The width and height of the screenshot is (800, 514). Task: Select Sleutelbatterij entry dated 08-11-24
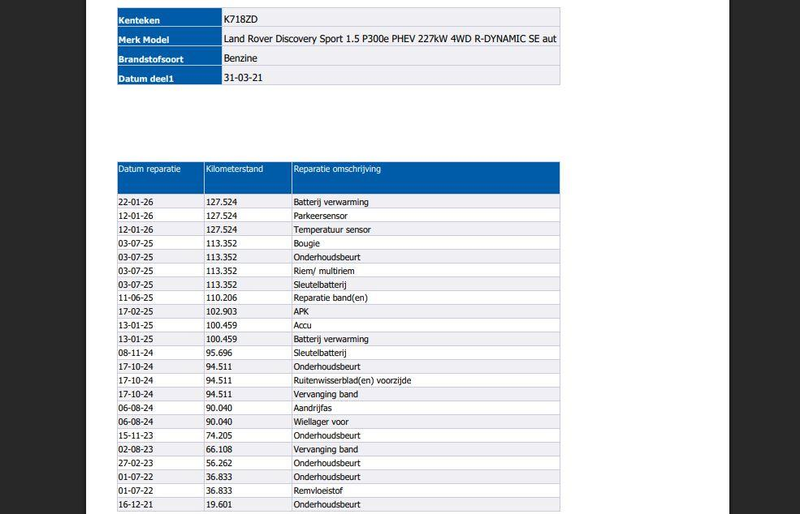tap(320, 353)
